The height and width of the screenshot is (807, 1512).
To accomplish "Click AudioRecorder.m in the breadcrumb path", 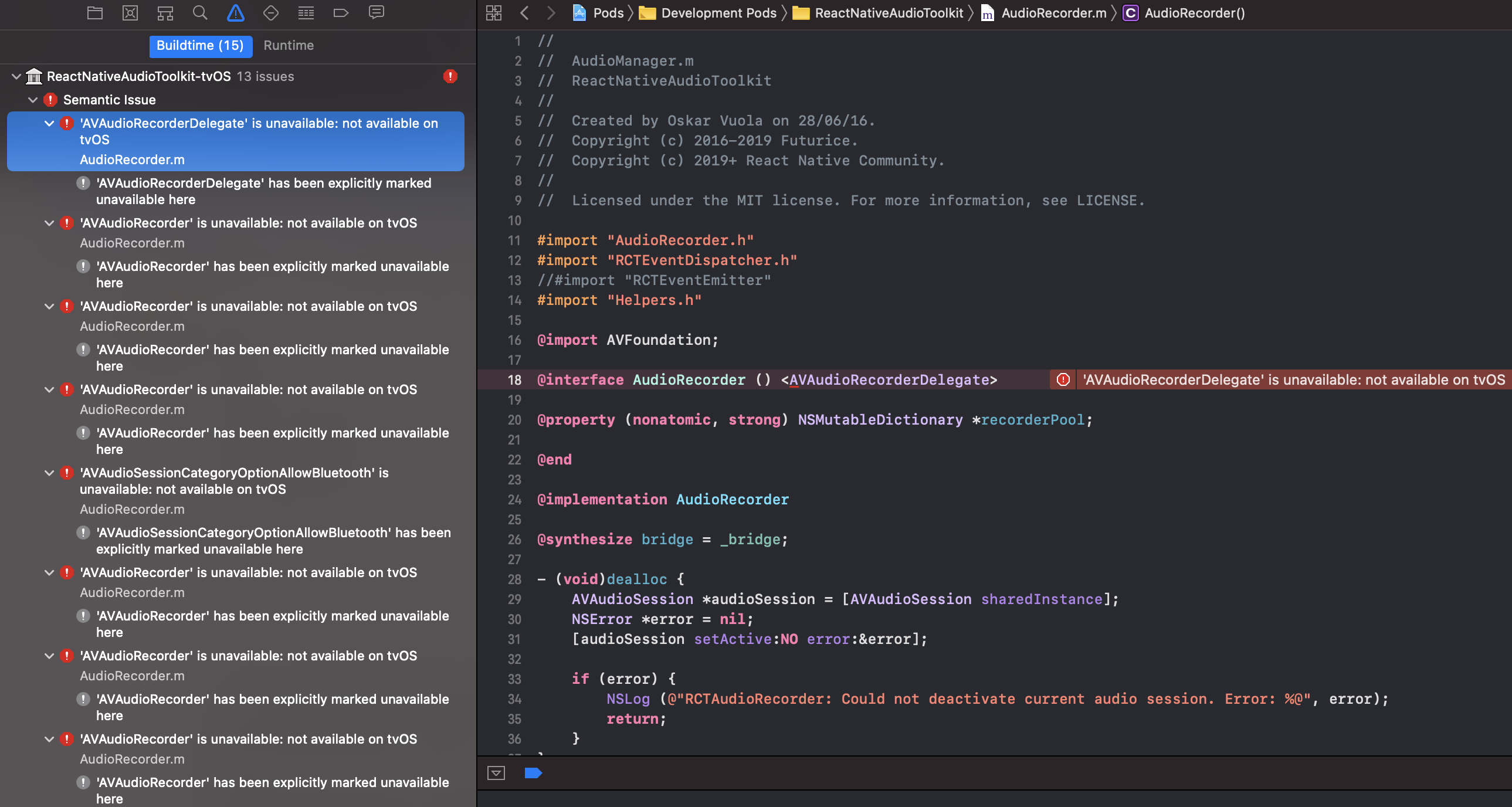I will (1053, 12).
